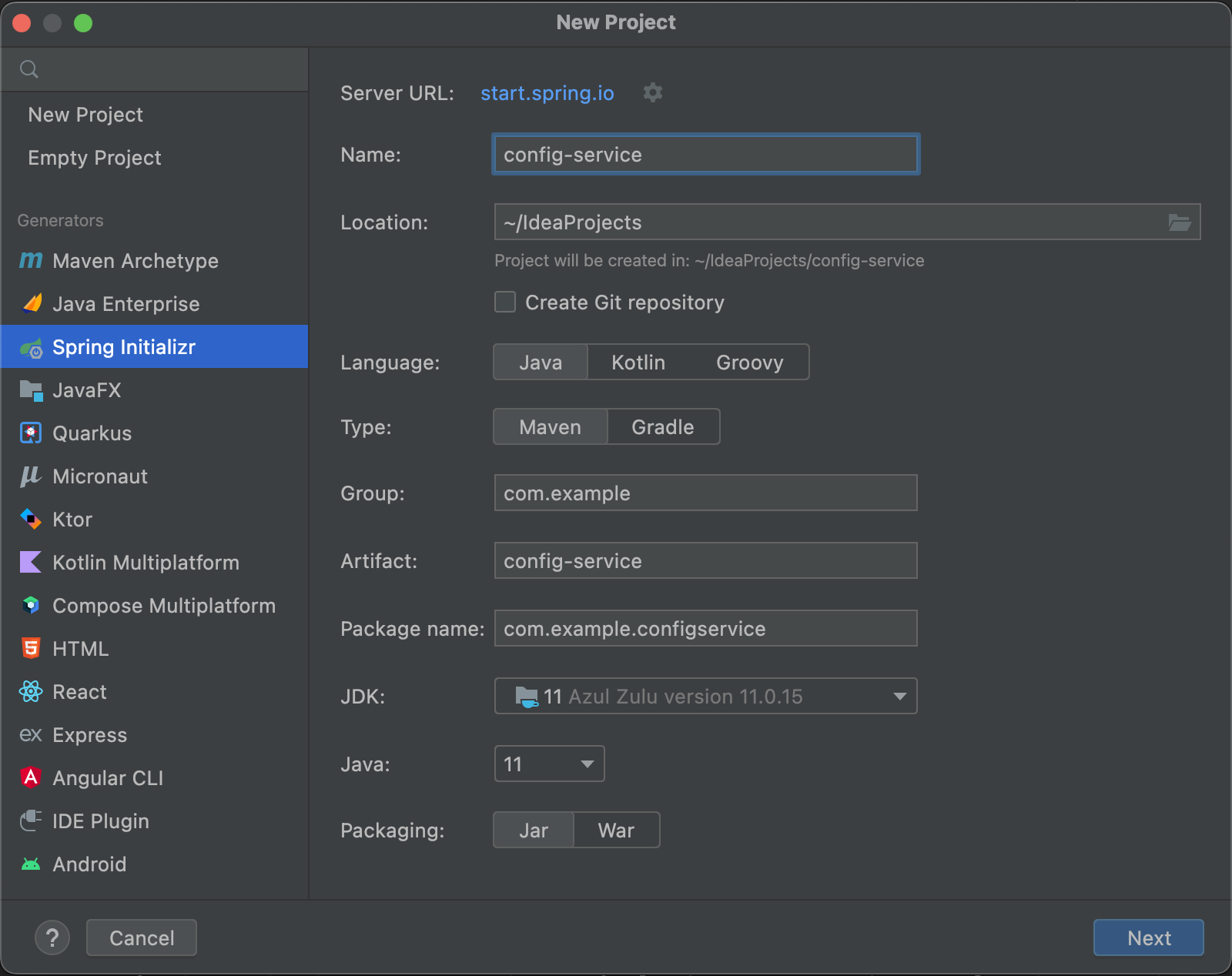1232x976 pixels.
Task: Focus the project Name field
Action: [x=706, y=155]
